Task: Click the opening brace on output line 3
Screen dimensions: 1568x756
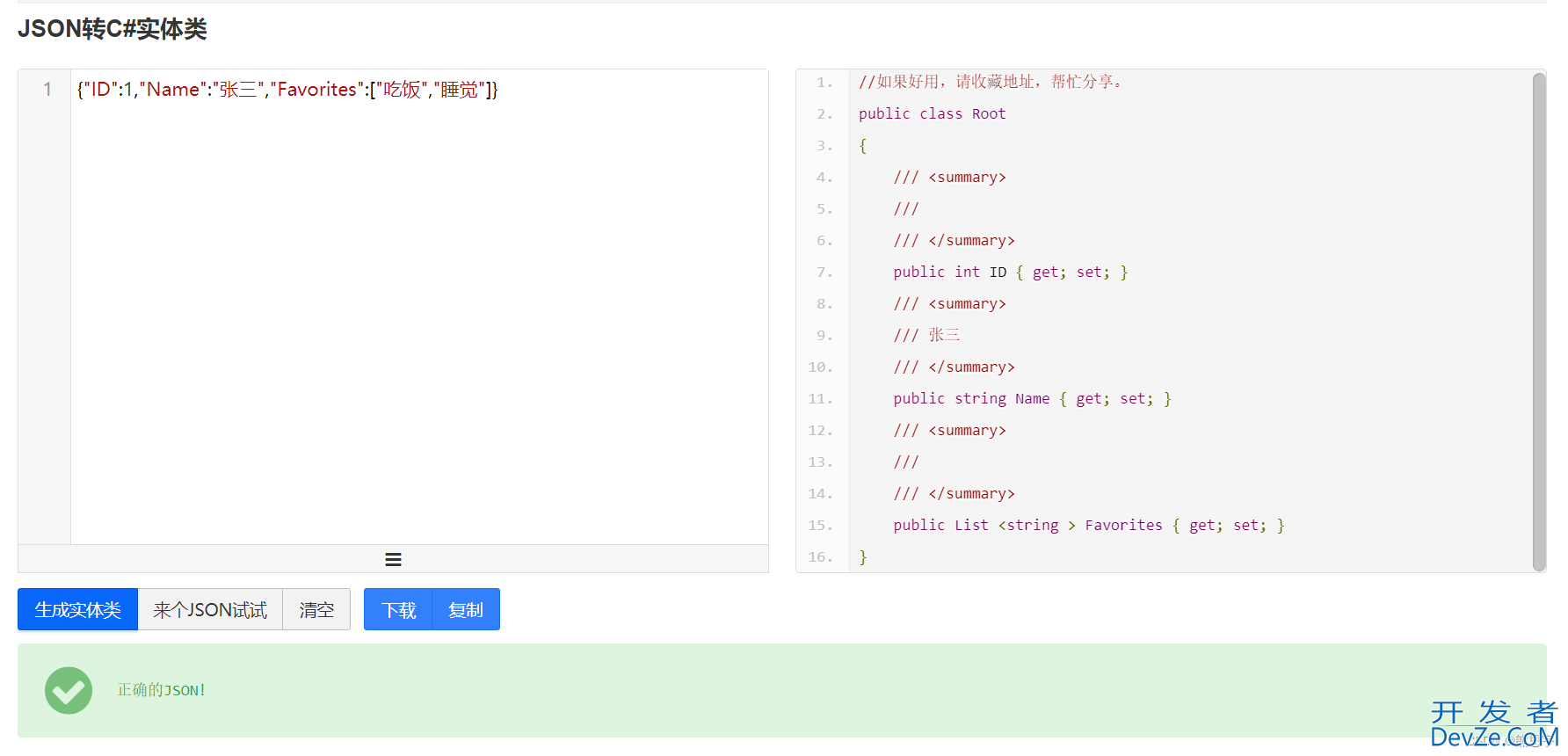Action: pos(863,145)
